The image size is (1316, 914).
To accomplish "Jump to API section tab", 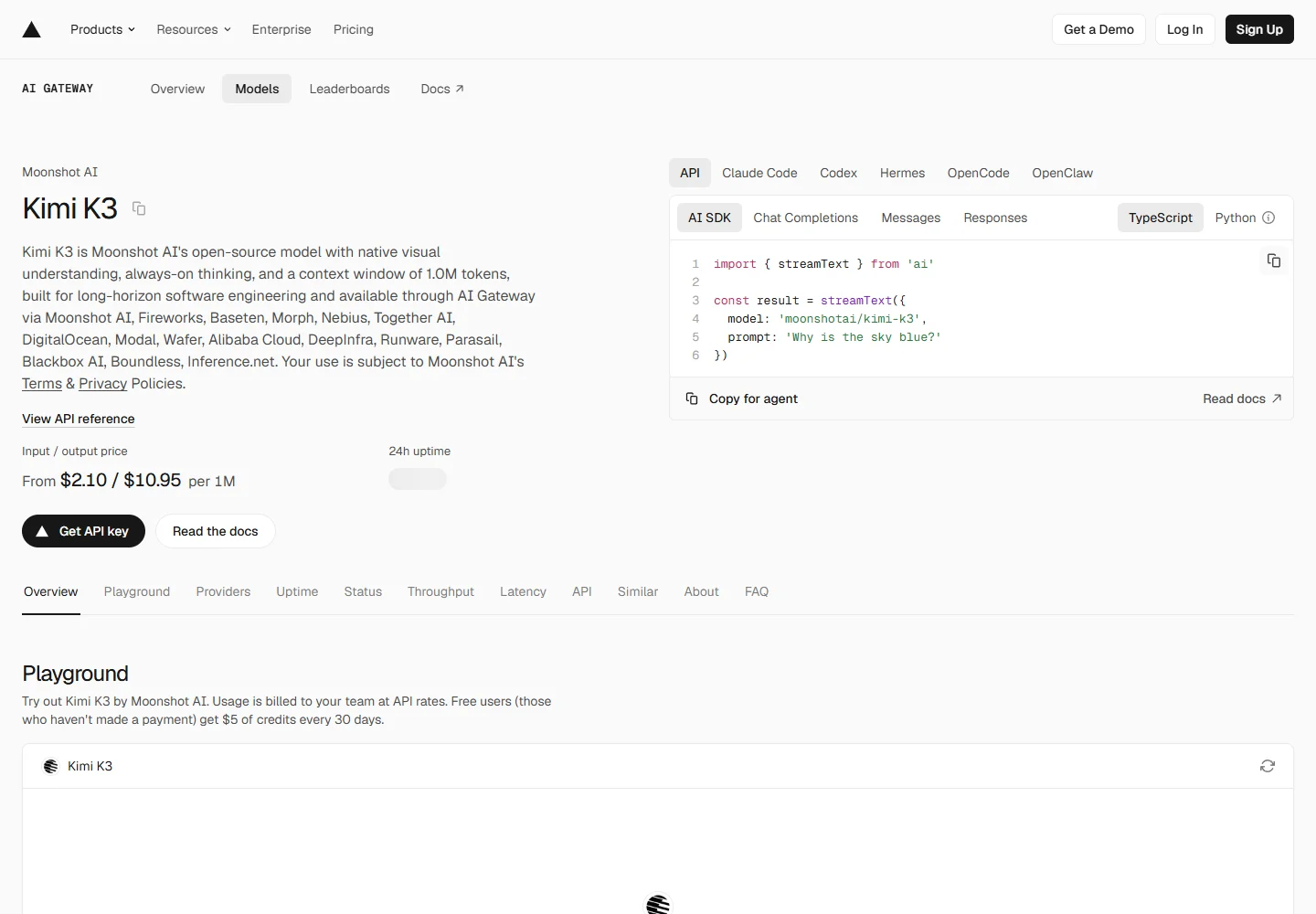I will (x=582, y=591).
